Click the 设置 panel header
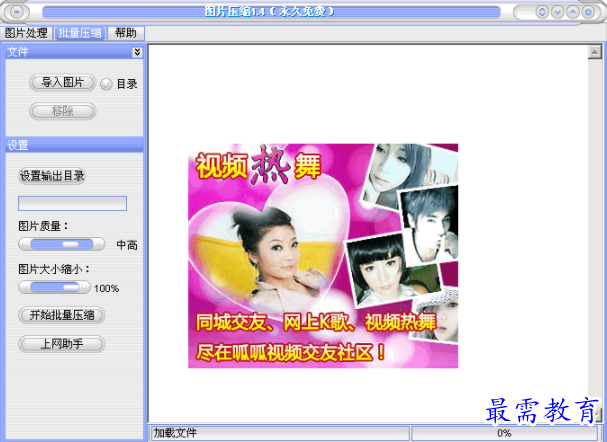This screenshot has width=607, height=442. coord(74,145)
